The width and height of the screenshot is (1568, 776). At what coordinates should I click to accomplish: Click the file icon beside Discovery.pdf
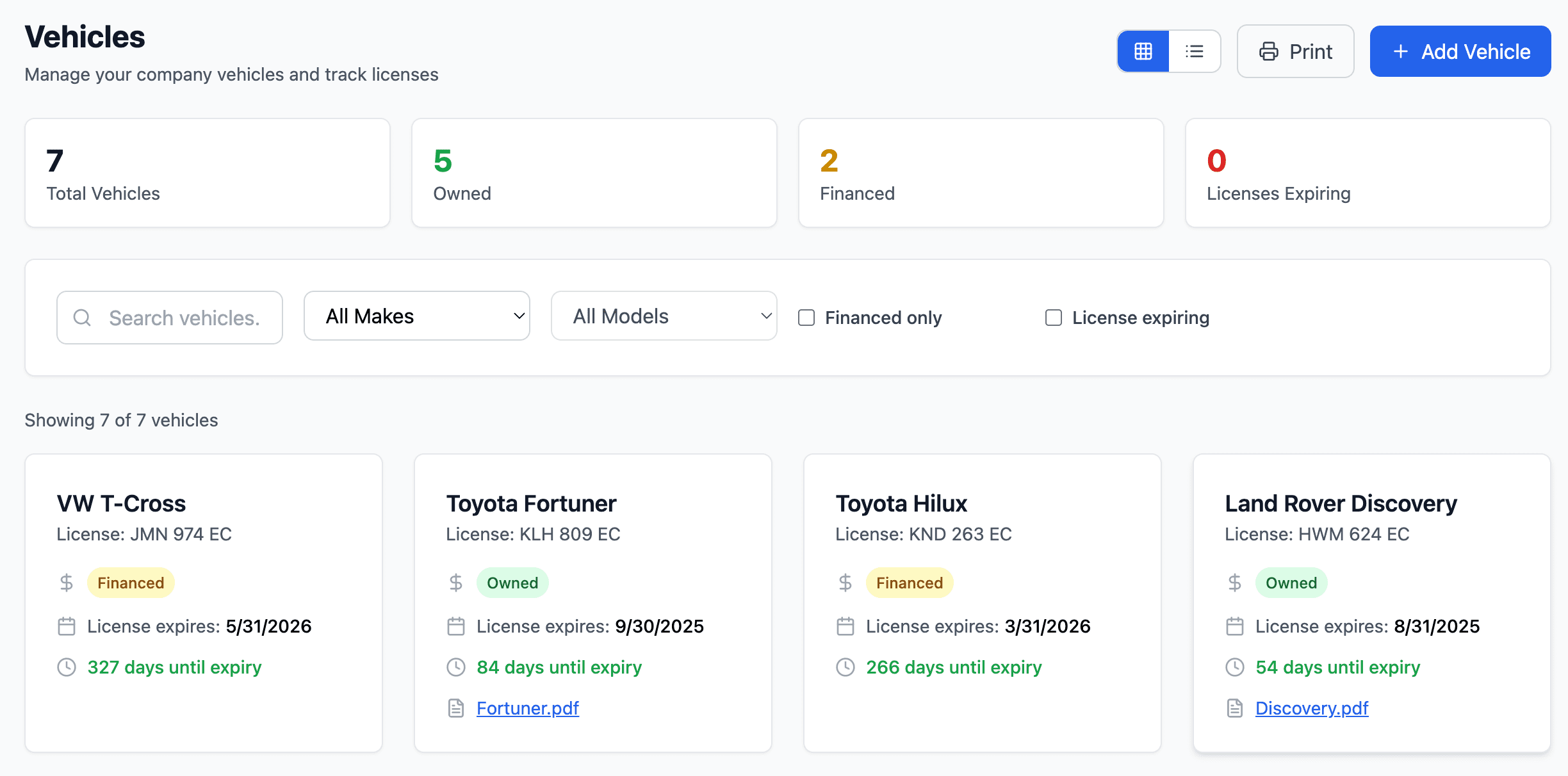tap(1235, 708)
